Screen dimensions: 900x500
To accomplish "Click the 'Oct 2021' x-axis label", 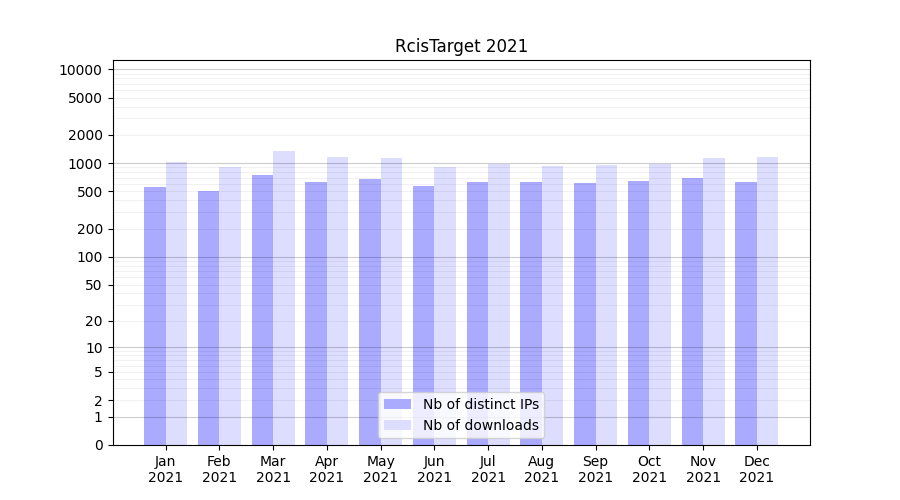I will click(x=649, y=469).
